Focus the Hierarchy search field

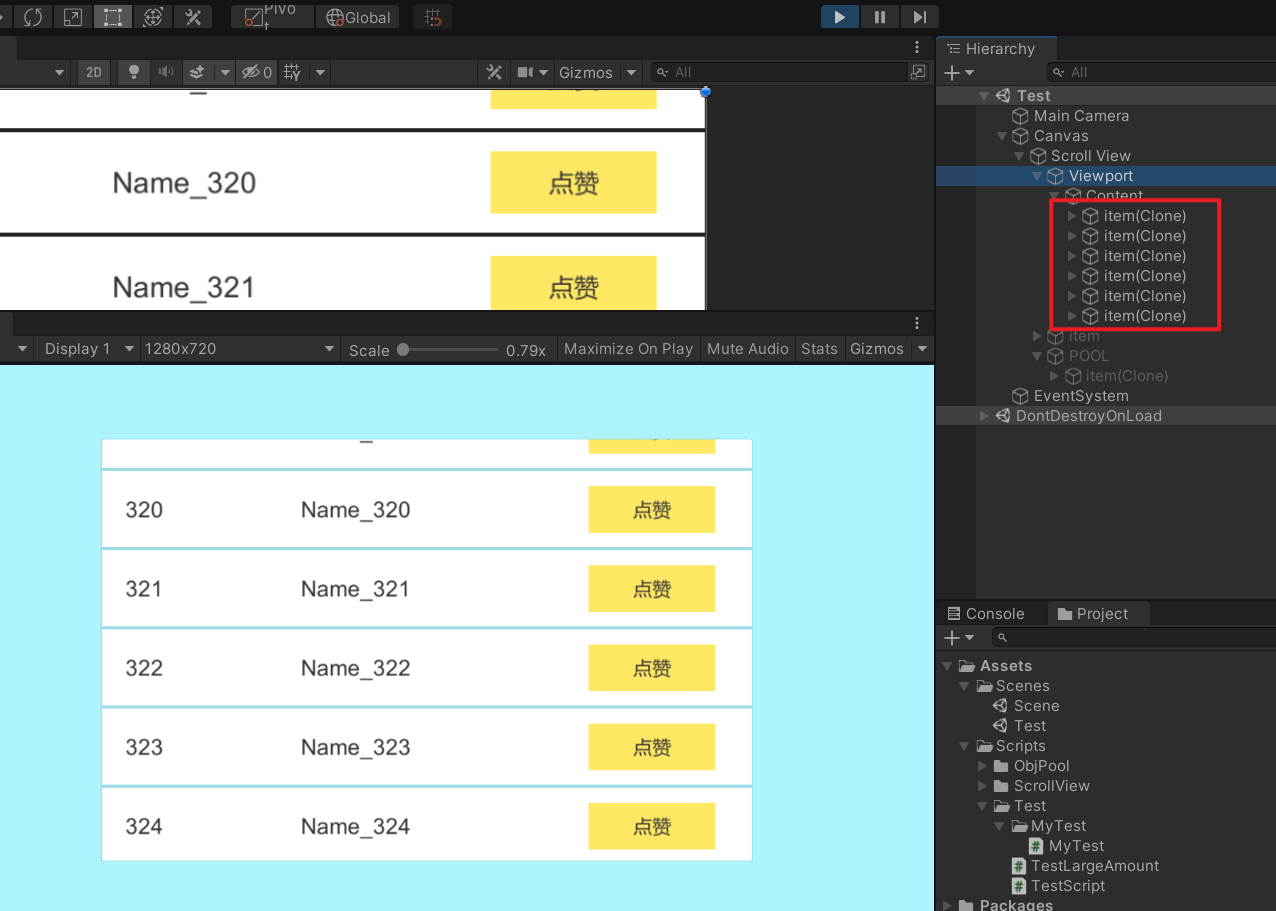point(1160,72)
